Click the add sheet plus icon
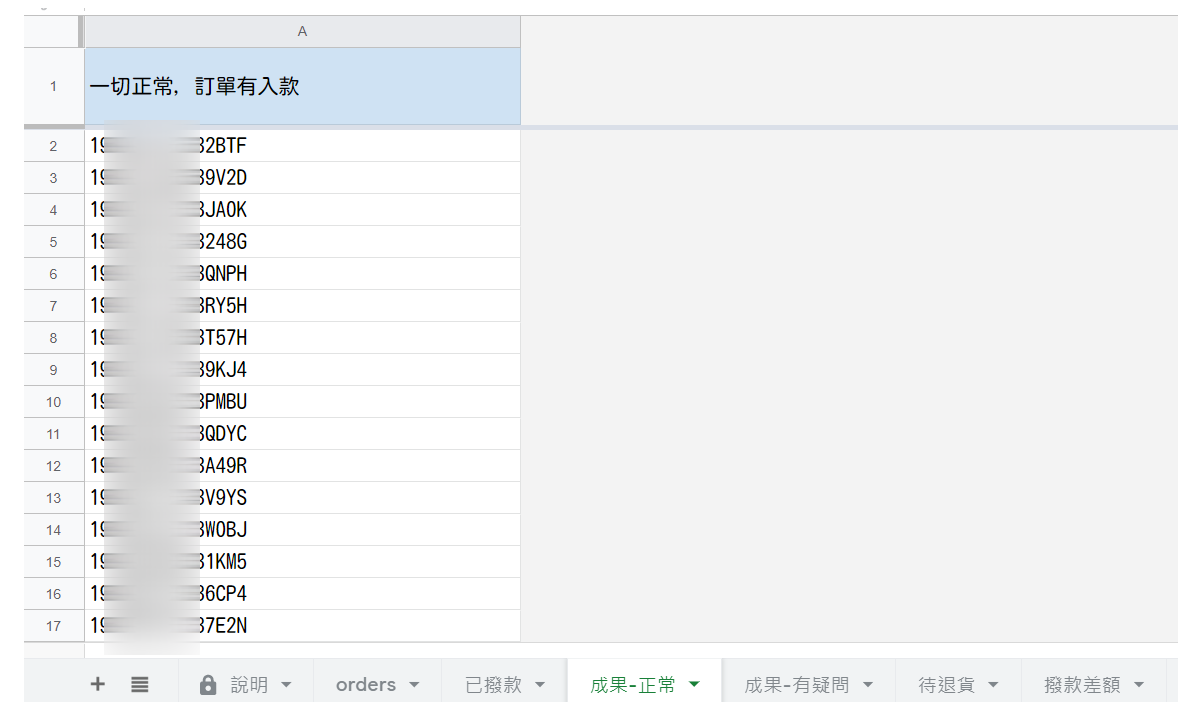Screen dimensions: 1193x721 click(97, 685)
